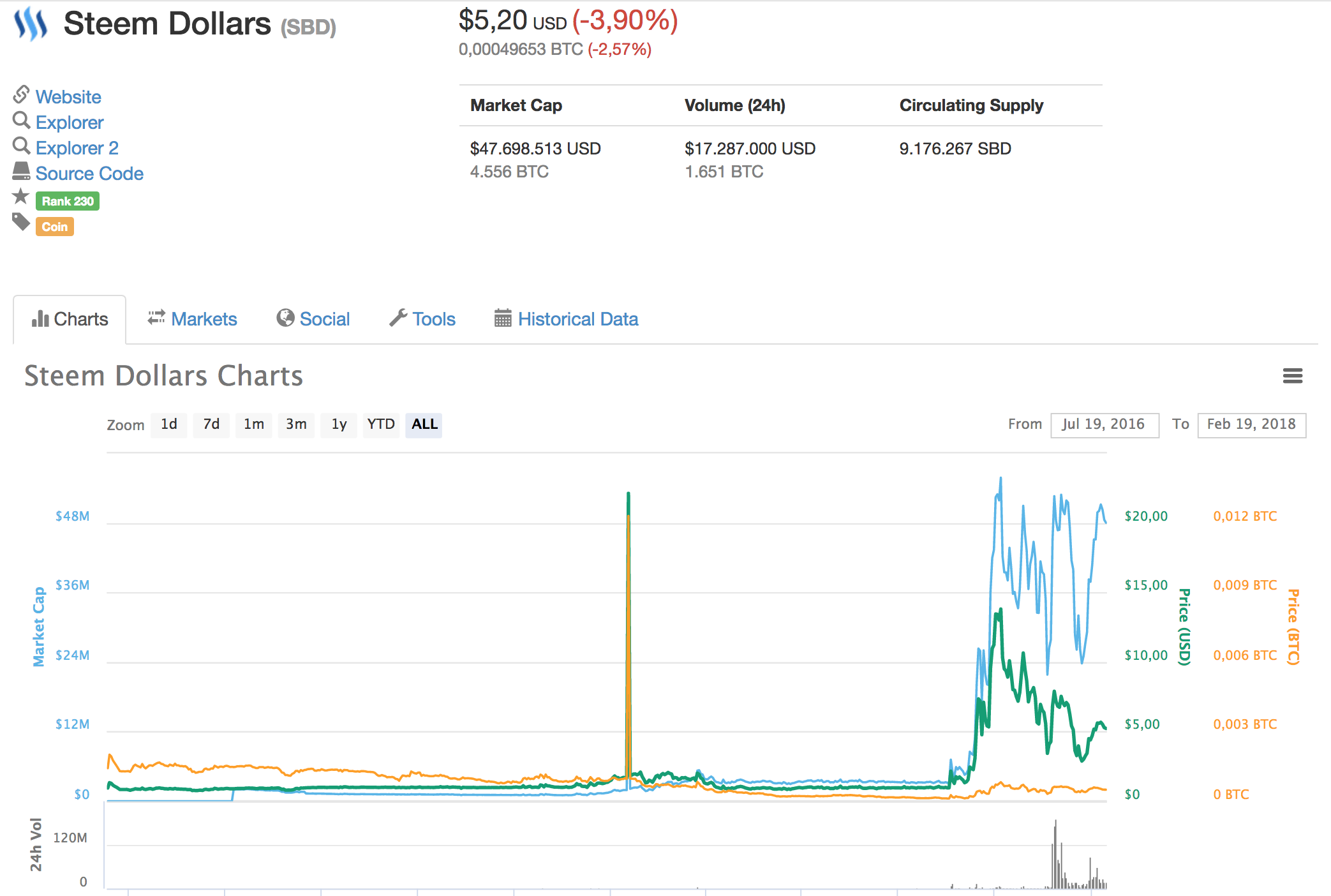This screenshot has height=896, width=1331.
Task: Click the orange Coin tag badge
Action: [x=55, y=227]
